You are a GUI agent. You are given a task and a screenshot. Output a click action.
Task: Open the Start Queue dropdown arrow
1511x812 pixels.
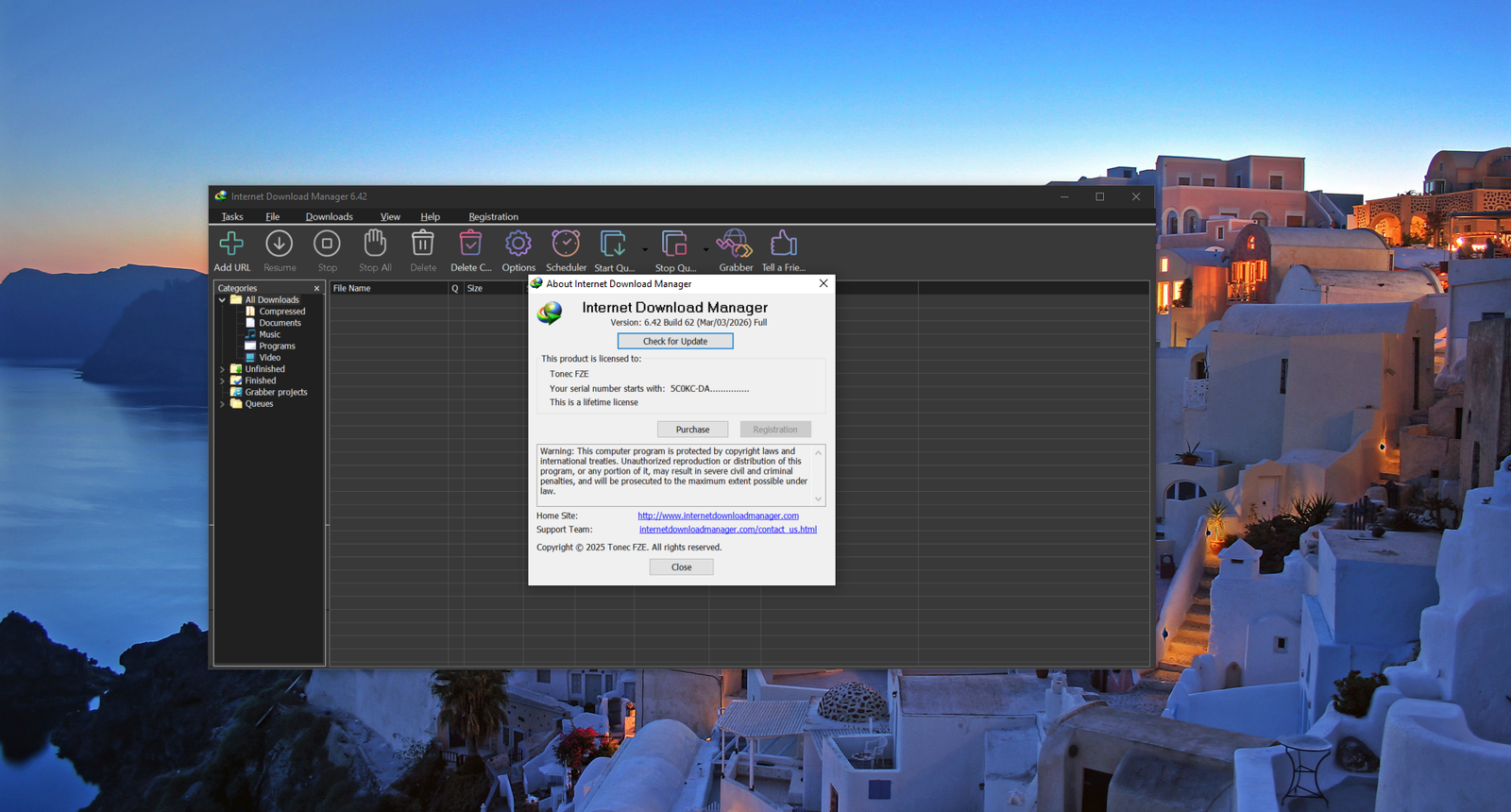point(645,250)
